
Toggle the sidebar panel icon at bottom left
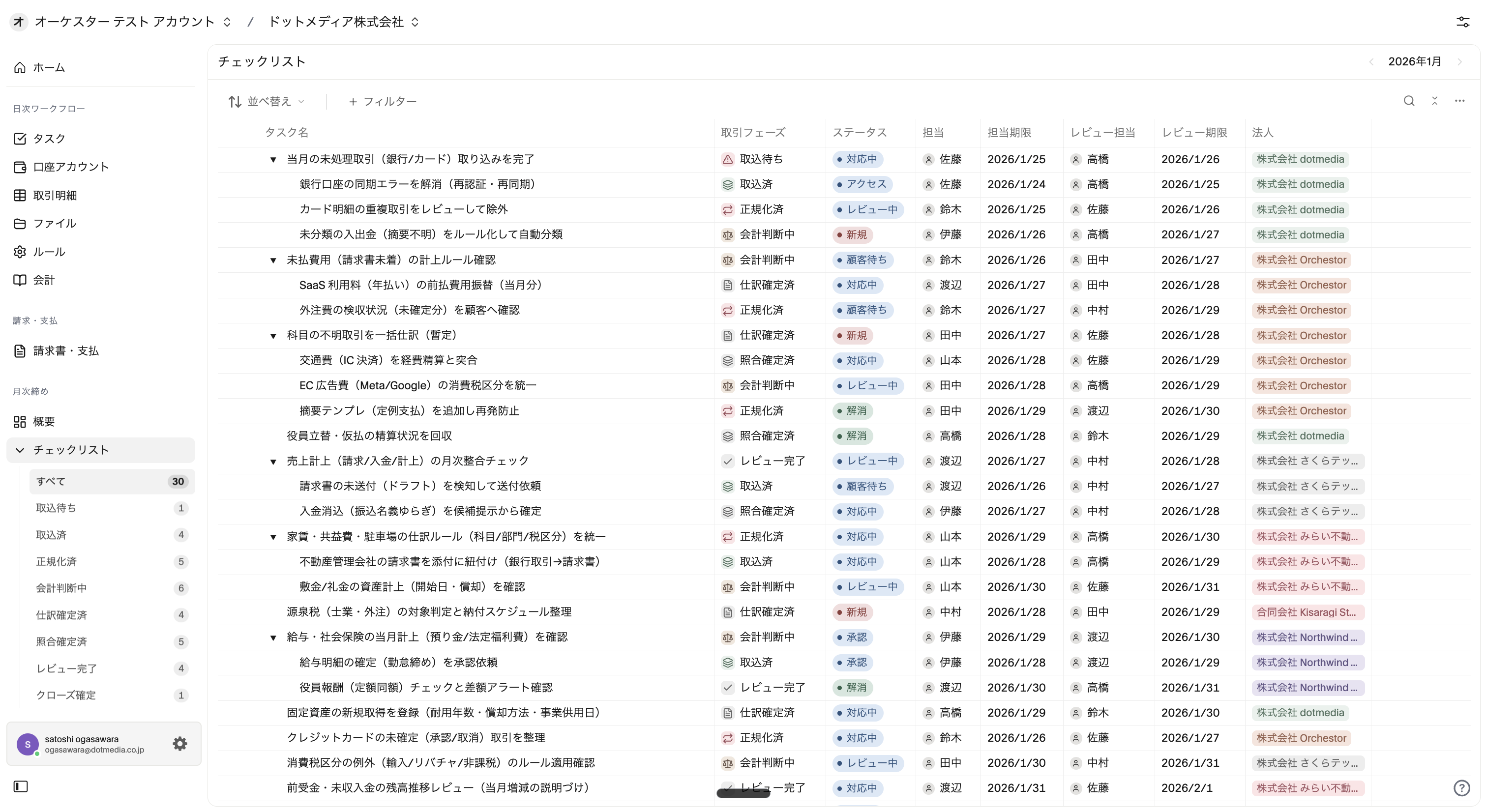pyautogui.click(x=21, y=786)
